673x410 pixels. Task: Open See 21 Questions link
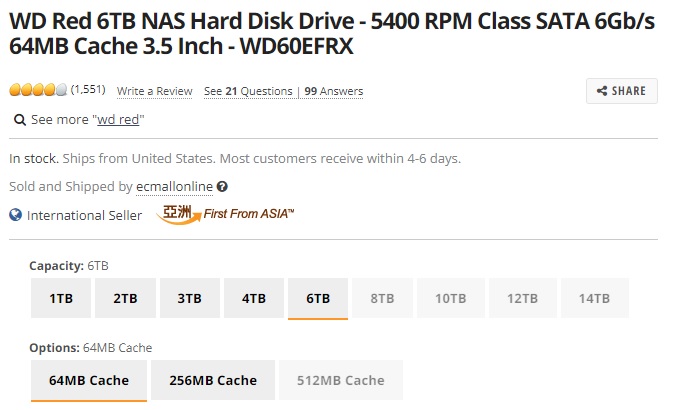[x=248, y=91]
